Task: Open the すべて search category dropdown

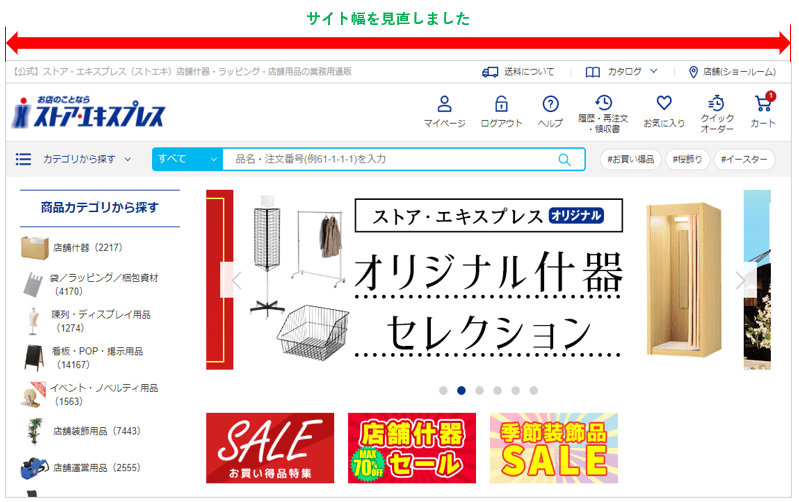Action: 188,159
